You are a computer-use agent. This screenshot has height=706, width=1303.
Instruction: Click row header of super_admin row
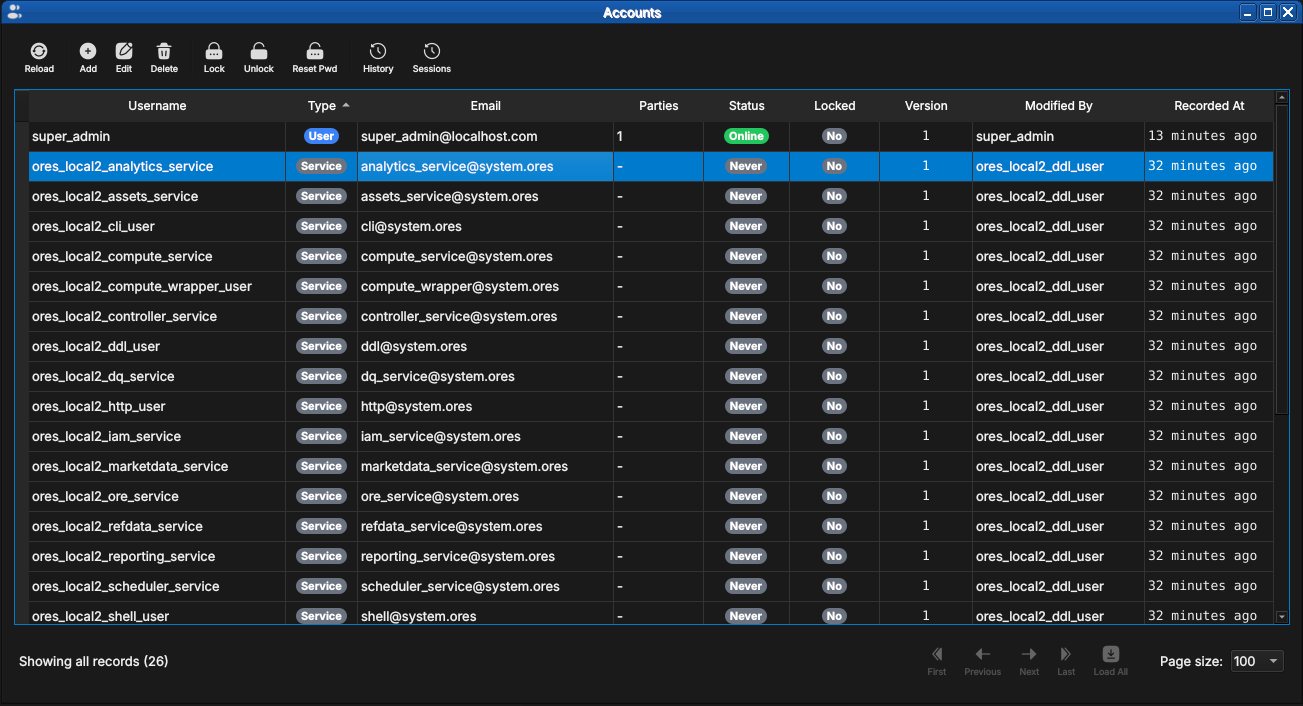pos(21,136)
